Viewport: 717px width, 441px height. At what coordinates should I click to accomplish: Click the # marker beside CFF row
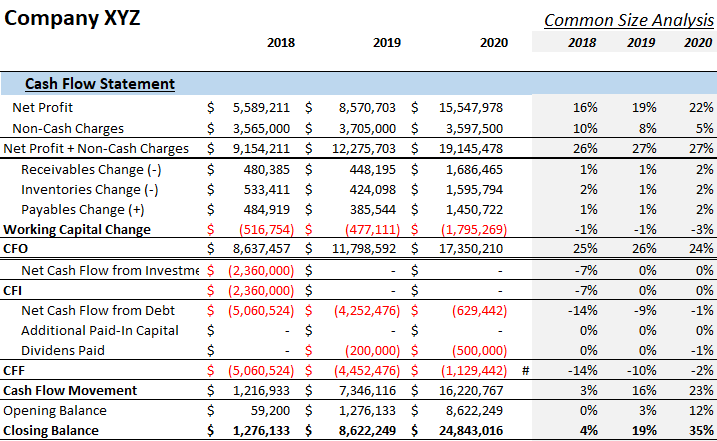tap(525, 371)
